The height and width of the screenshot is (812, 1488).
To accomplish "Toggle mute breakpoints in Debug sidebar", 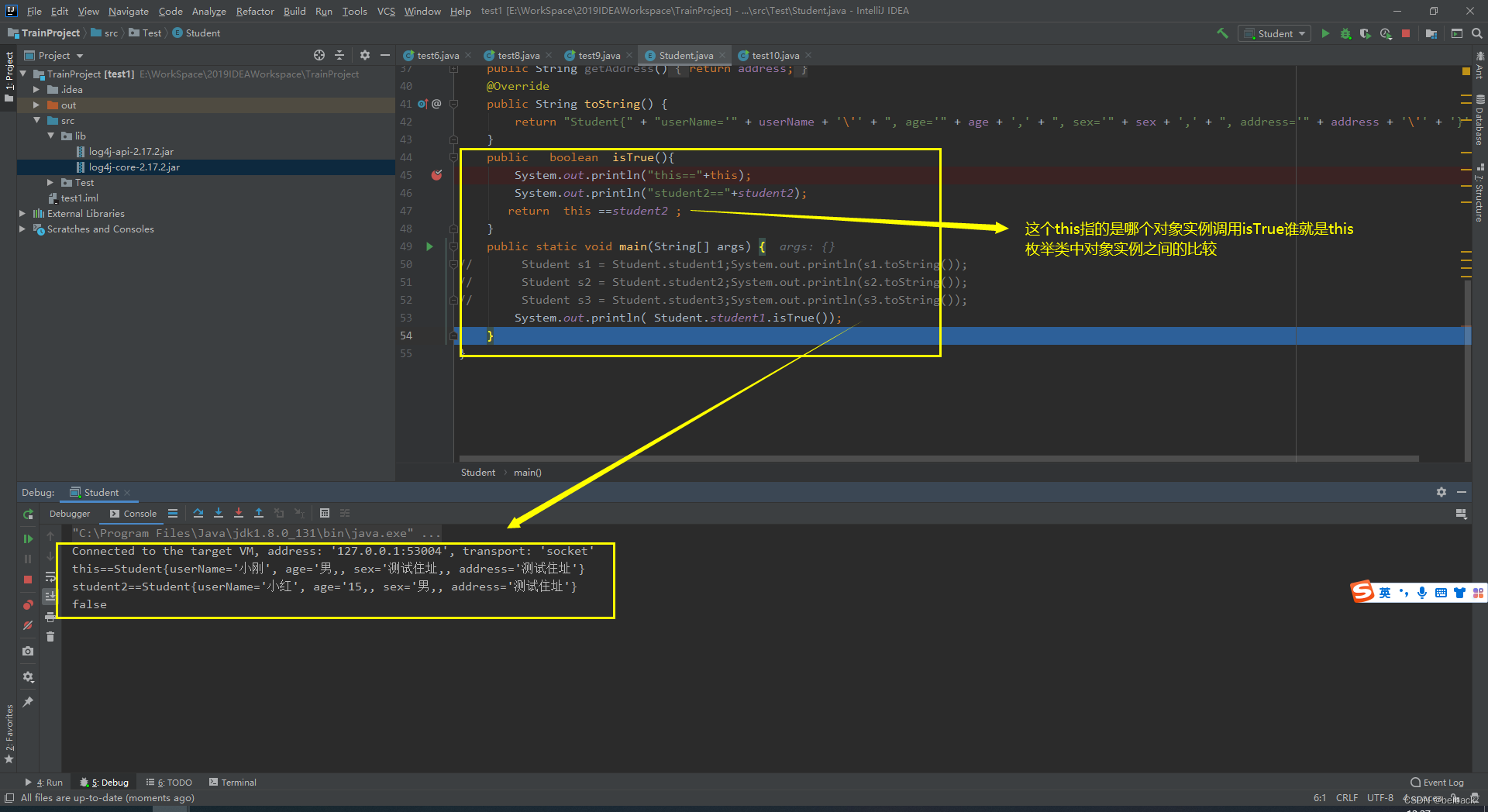I will click(x=28, y=625).
